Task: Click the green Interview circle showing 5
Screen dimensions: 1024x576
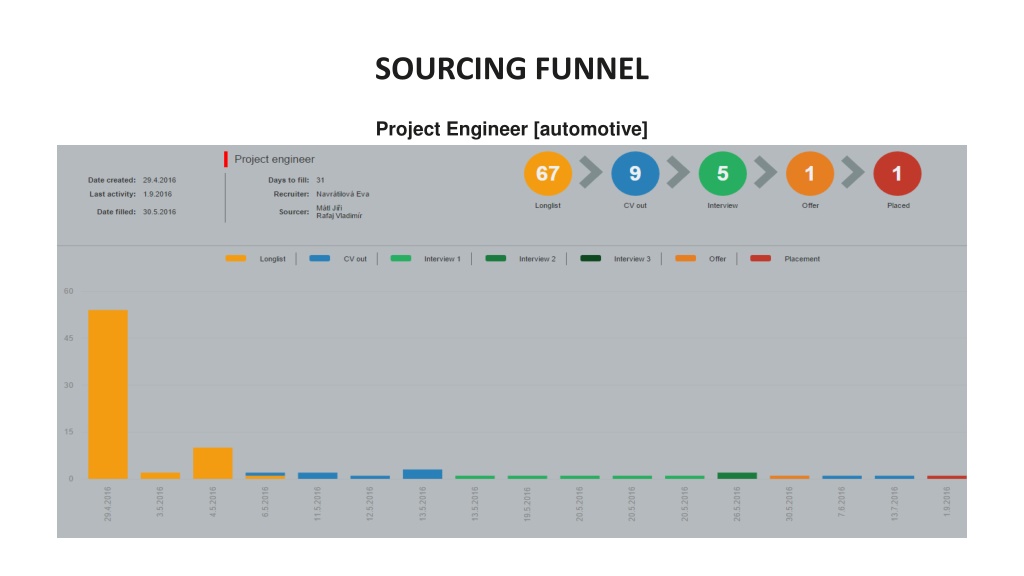Action: (x=722, y=174)
